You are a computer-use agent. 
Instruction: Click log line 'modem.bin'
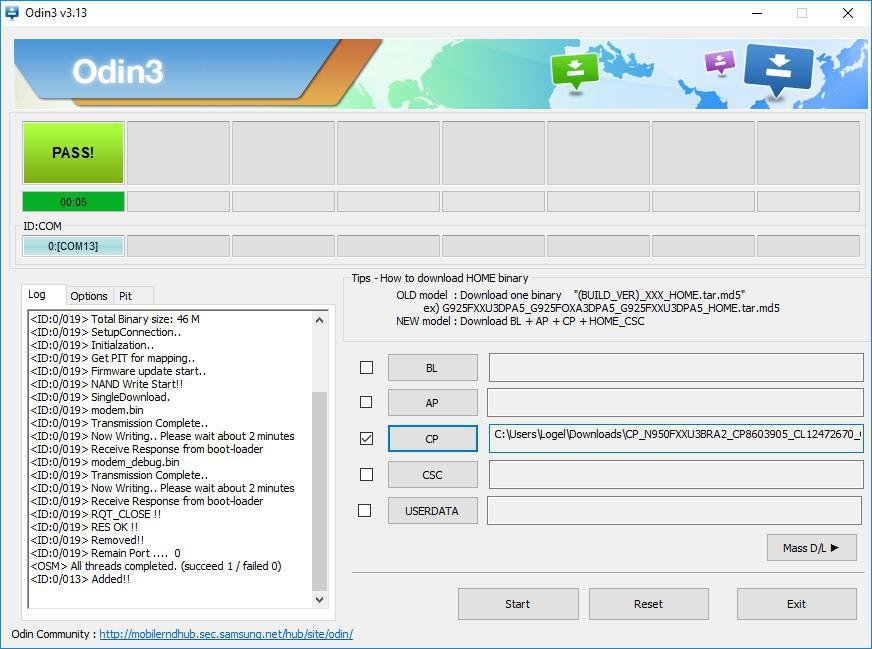point(87,410)
